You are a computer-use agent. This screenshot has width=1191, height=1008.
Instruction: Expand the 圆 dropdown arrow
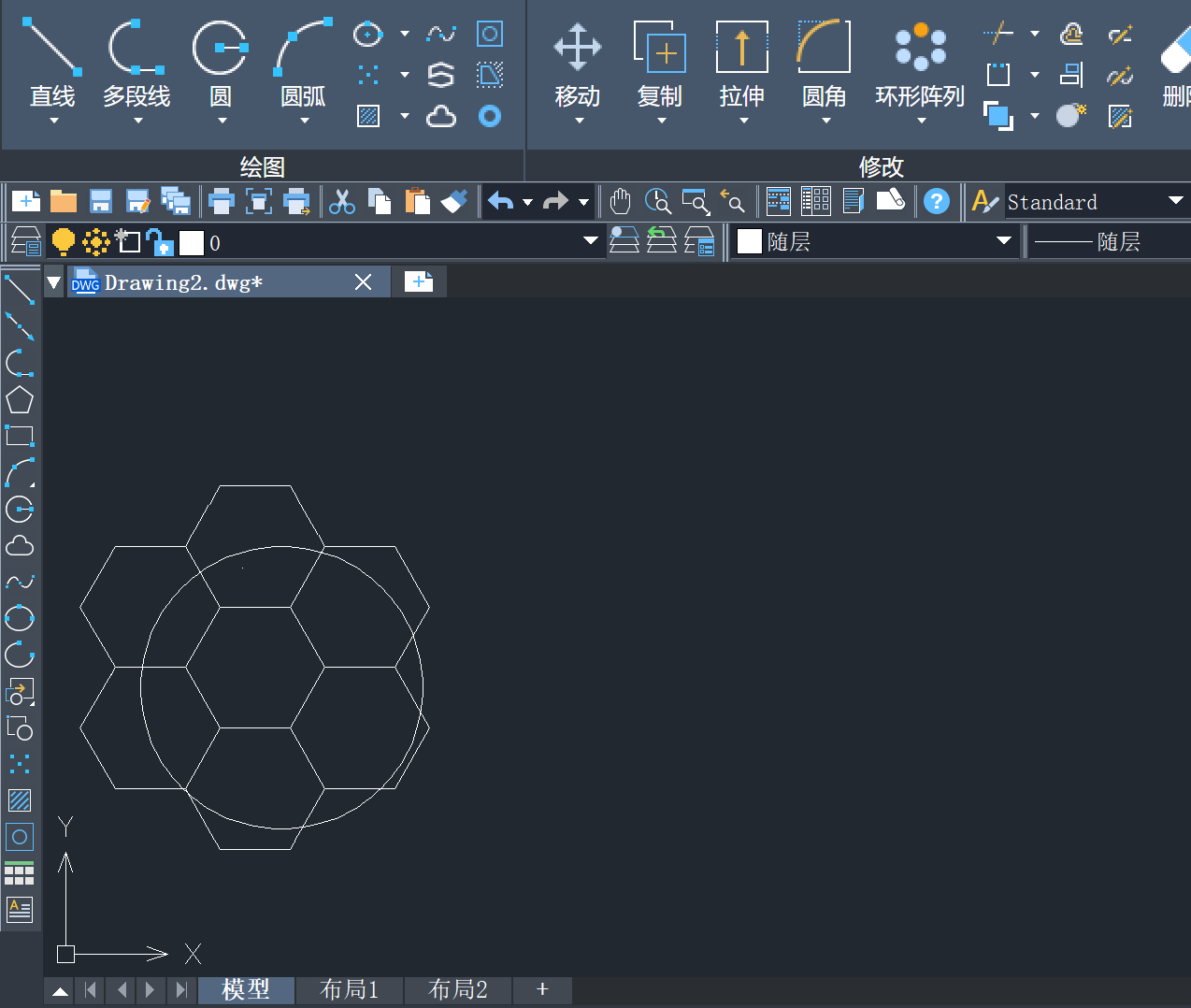[x=222, y=121]
